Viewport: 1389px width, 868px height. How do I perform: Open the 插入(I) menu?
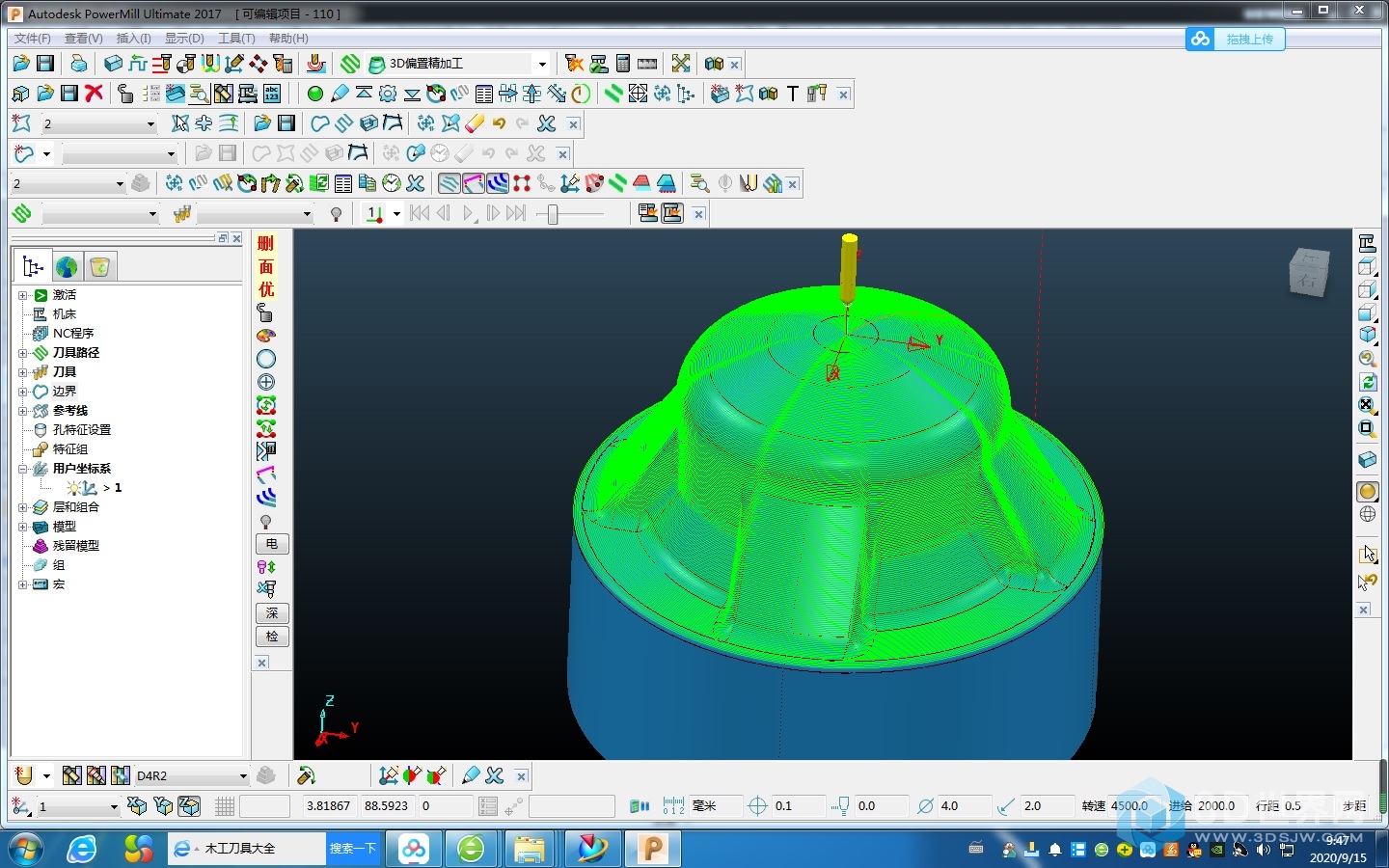(133, 39)
